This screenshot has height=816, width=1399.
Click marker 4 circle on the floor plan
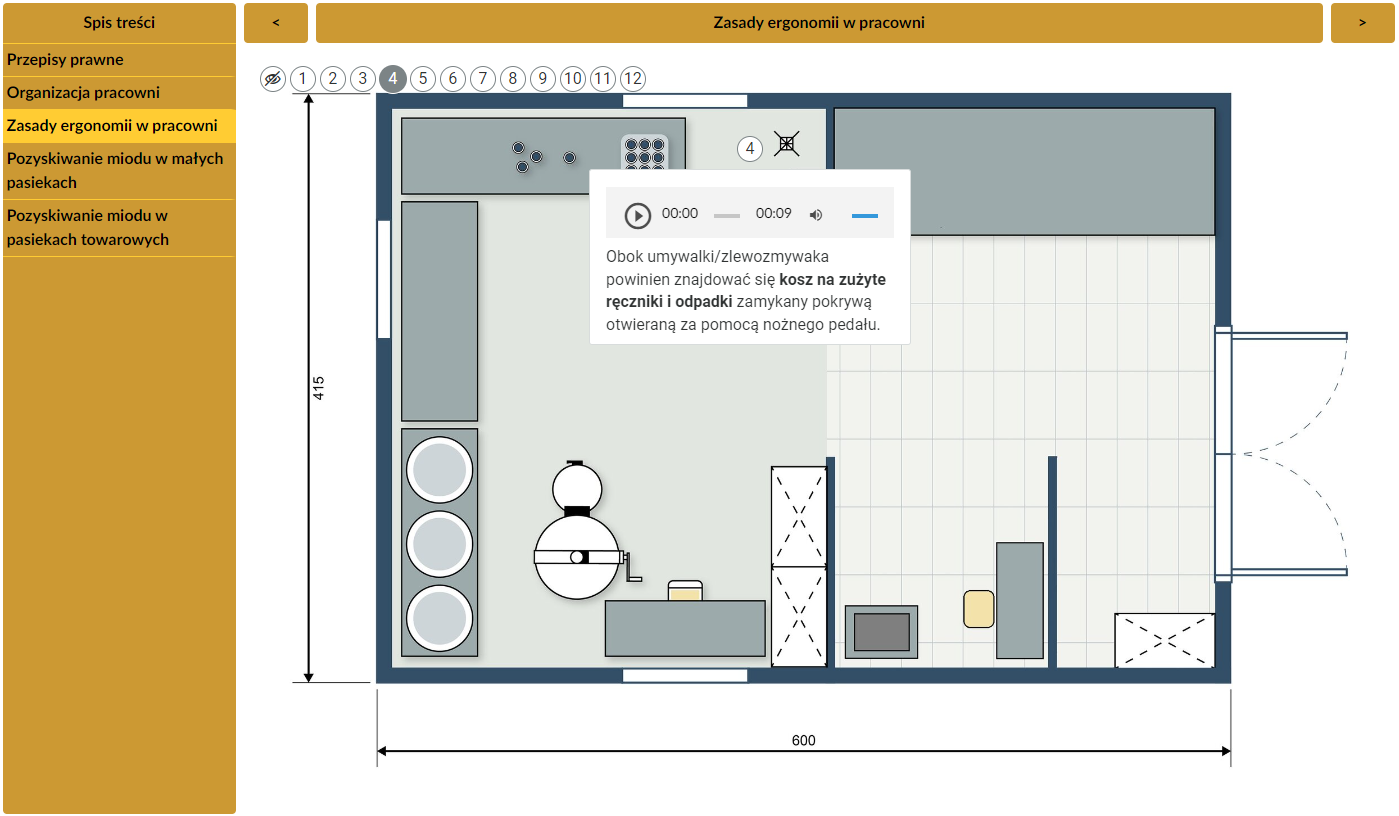click(750, 149)
